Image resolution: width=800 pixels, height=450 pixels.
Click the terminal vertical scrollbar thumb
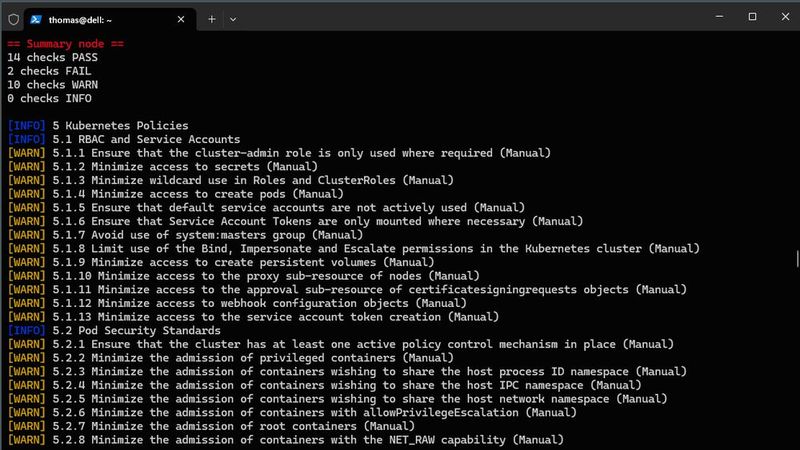pos(797,259)
